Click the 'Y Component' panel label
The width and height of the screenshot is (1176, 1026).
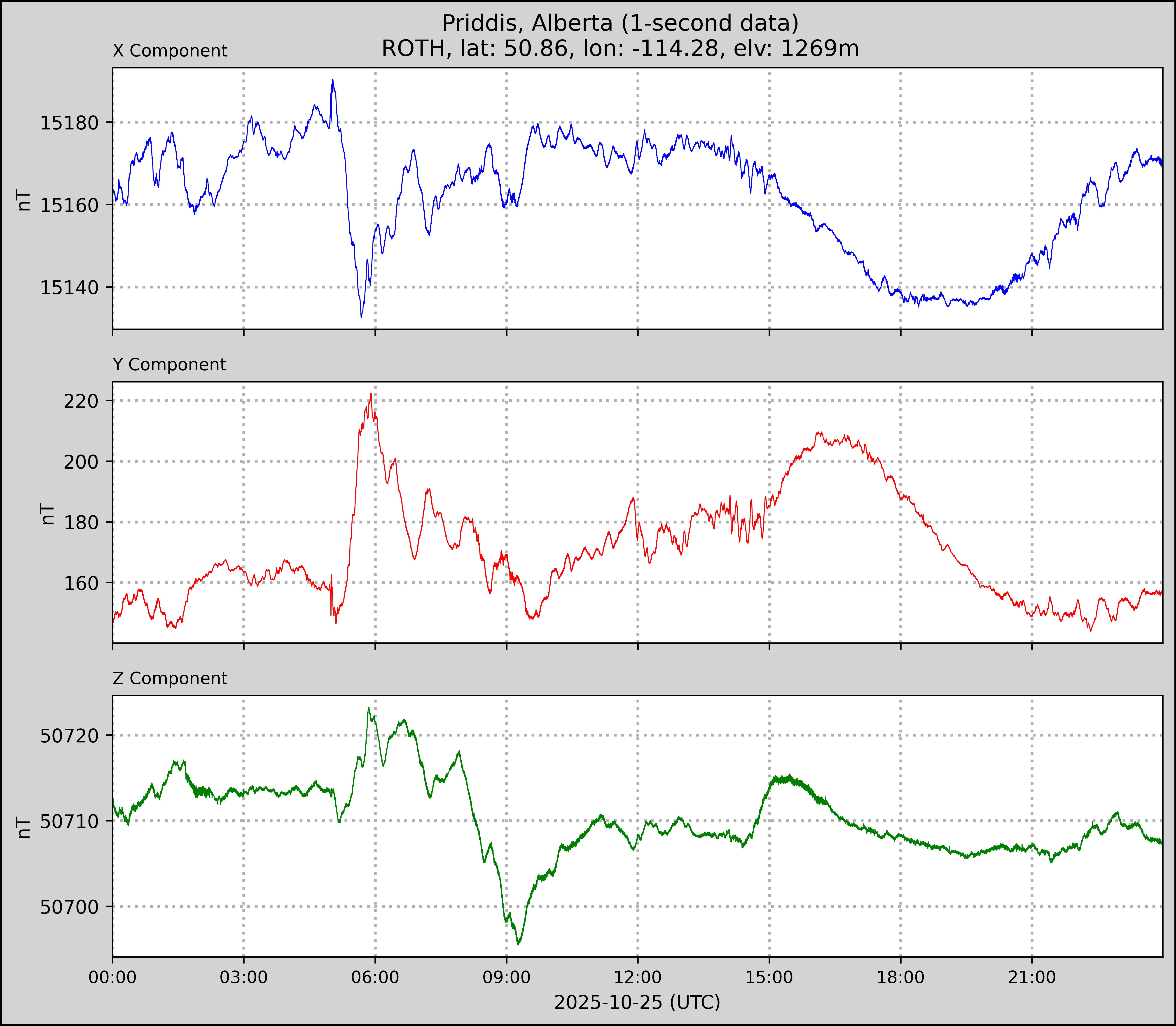coord(169,365)
